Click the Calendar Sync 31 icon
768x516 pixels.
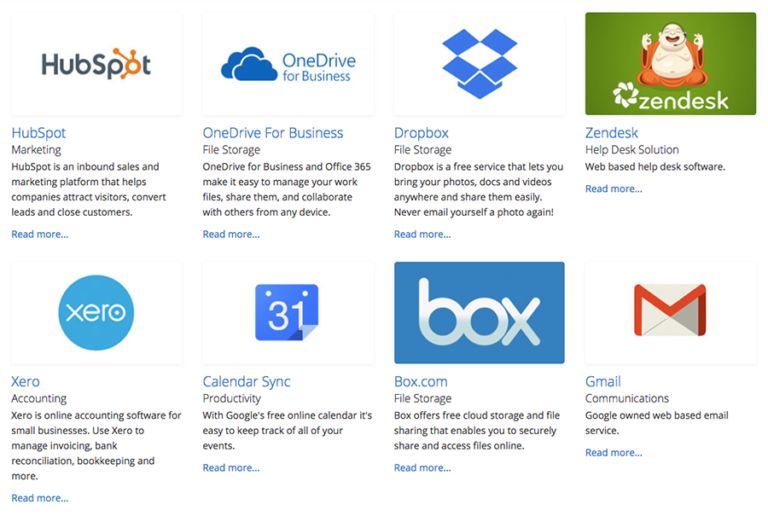[x=287, y=313]
